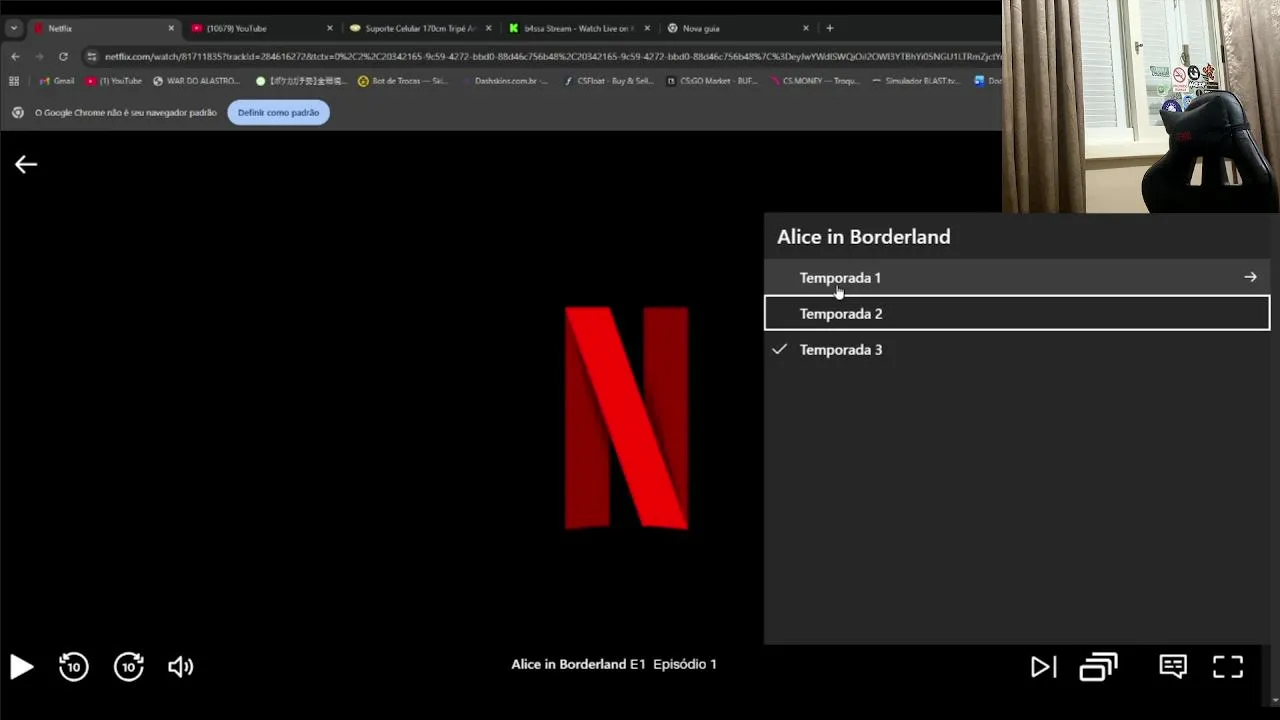
Task: Open the apps grid in bookmarks bar
Action: coord(14,81)
